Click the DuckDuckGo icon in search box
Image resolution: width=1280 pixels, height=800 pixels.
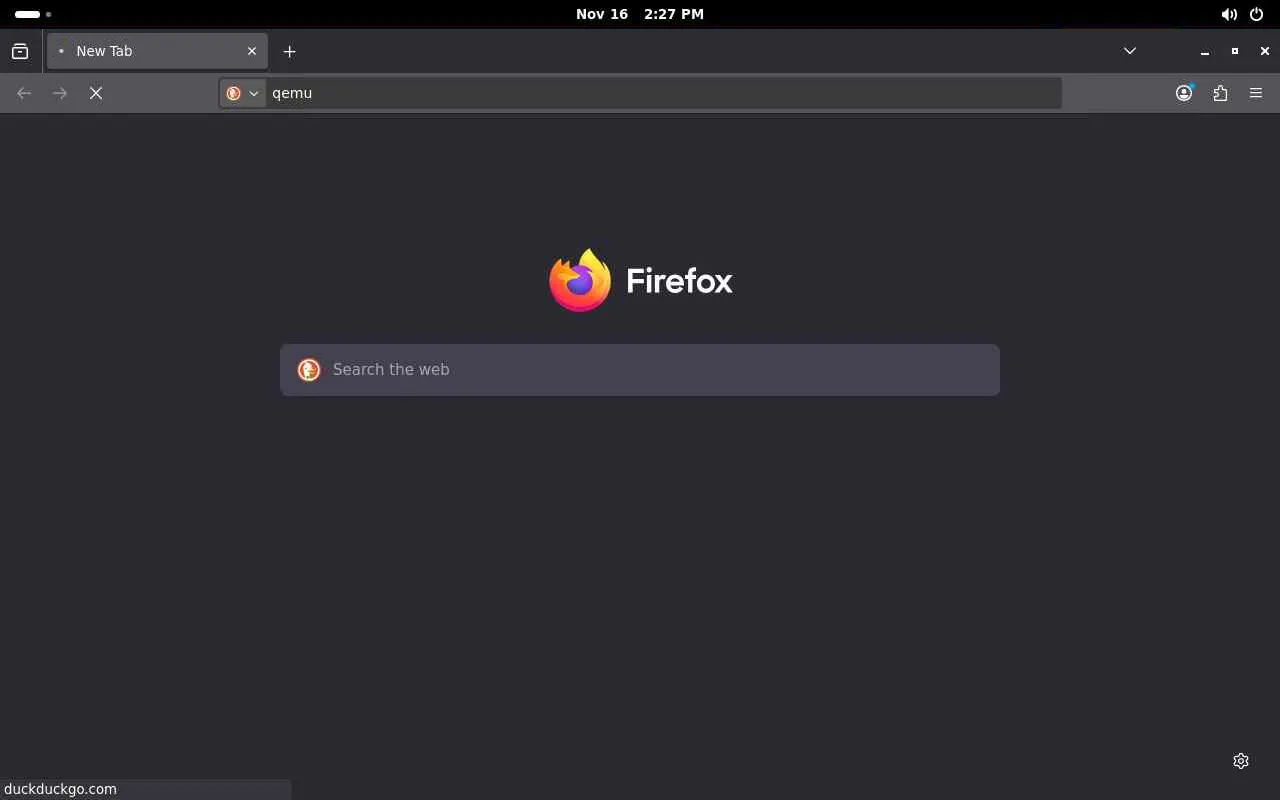point(309,370)
